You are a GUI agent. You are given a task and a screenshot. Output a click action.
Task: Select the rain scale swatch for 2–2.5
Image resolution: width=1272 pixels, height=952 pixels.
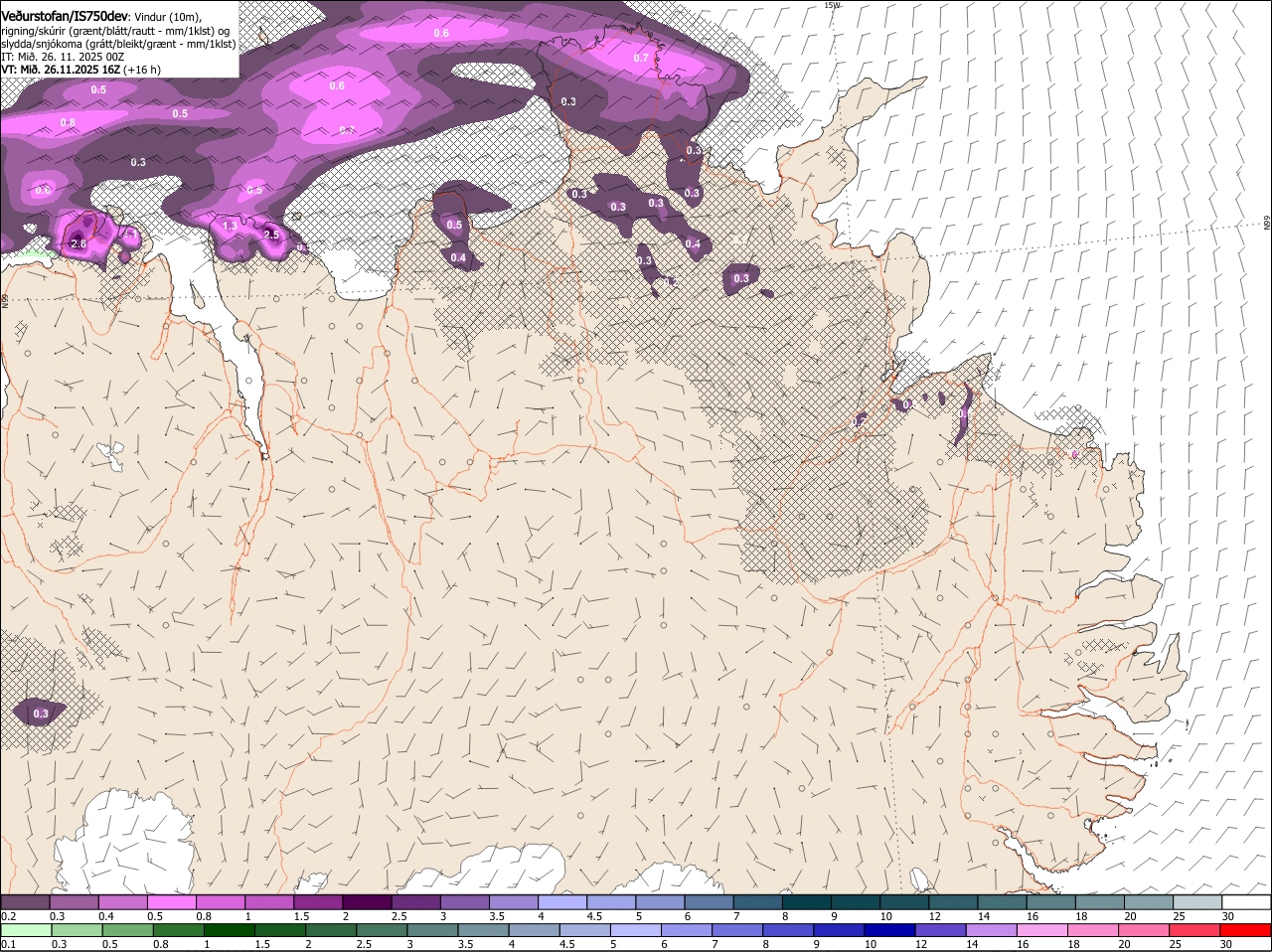point(331,930)
